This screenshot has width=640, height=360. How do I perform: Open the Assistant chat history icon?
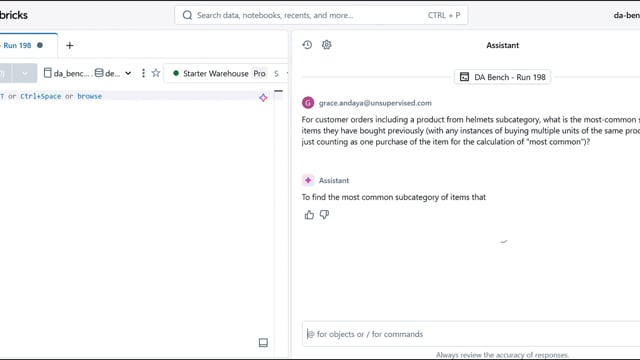click(x=307, y=45)
